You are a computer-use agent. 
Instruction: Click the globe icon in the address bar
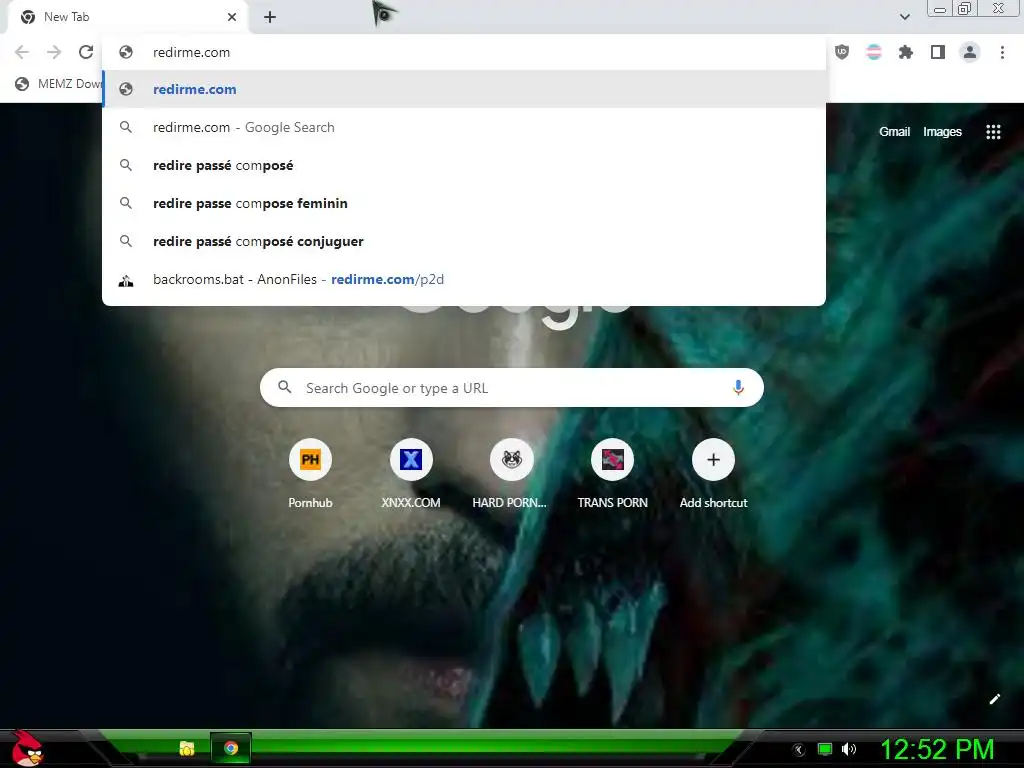click(x=126, y=52)
